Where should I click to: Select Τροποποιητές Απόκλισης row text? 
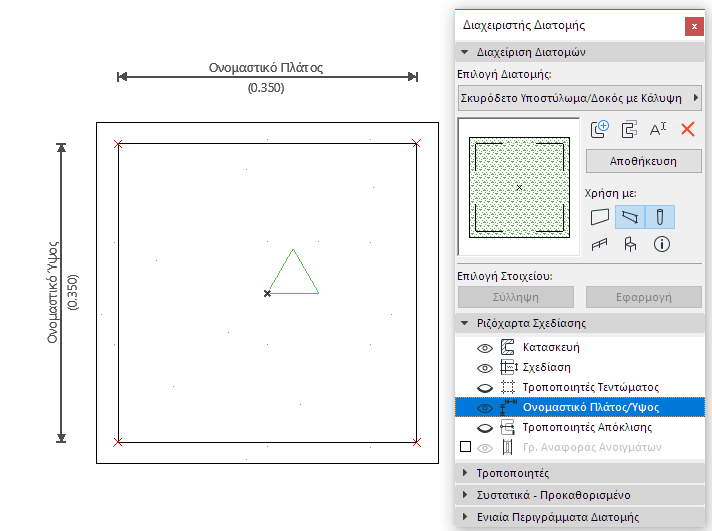(x=587, y=427)
